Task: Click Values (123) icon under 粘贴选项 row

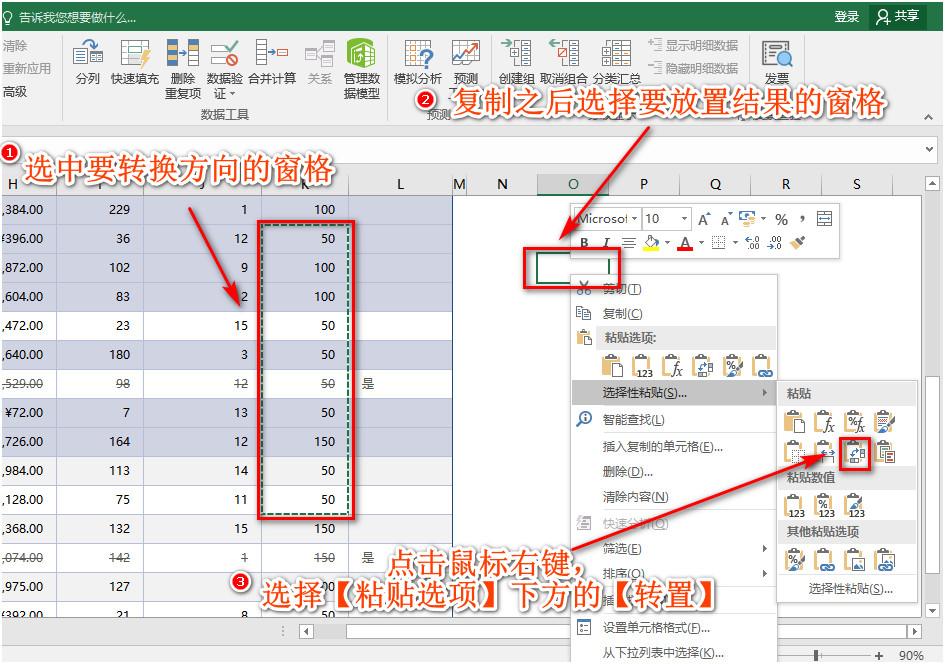Action: click(x=642, y=366)
